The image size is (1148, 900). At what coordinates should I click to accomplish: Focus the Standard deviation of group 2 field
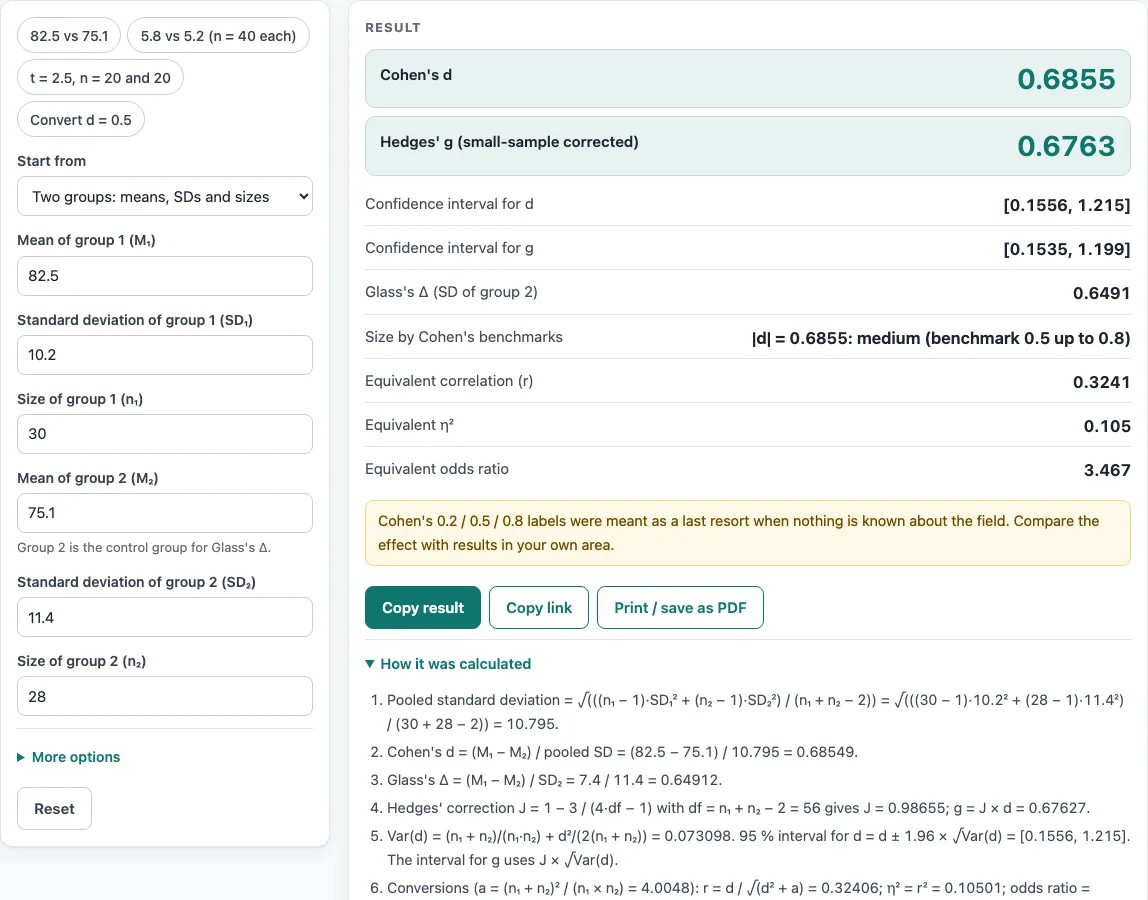[x=165, y=617]
